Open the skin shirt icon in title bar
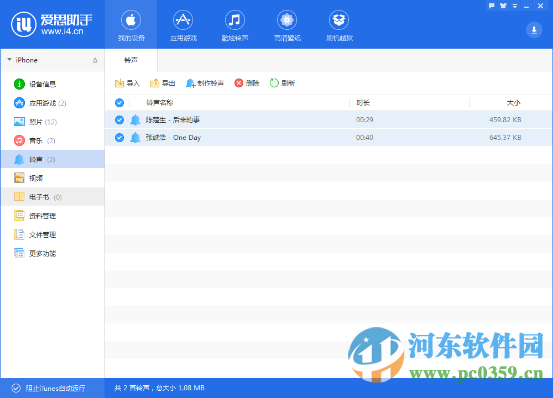 pyautogui.click(x=503, y=6)
